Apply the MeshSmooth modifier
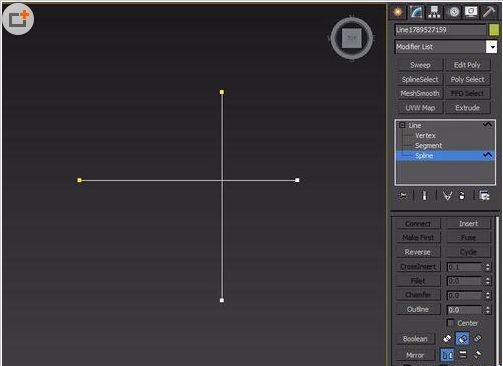Image resolution: width=503 pixels, height=366 pixels. (420, 93)
